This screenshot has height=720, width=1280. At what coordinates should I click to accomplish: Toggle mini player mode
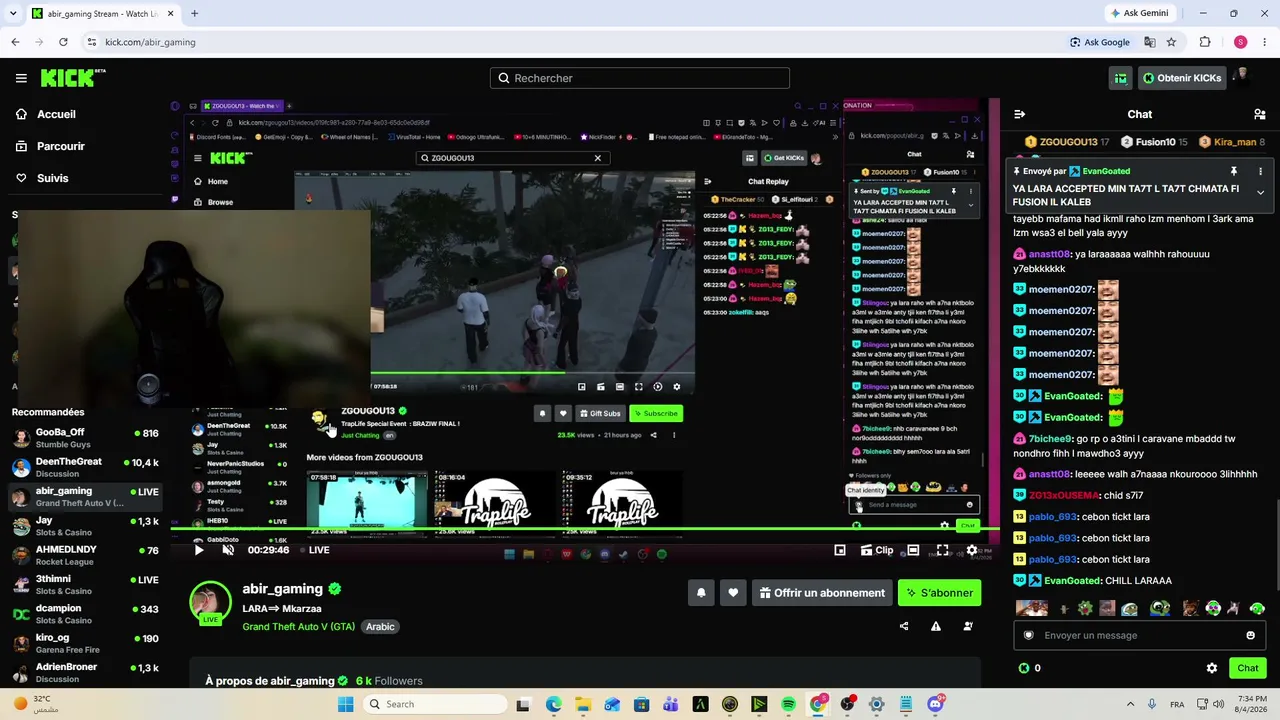point(840,550)
